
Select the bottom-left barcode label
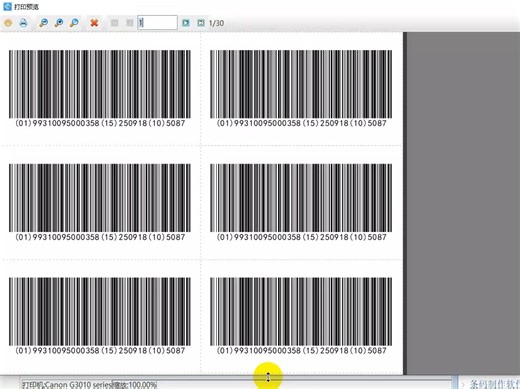click(x=100, y=316)
